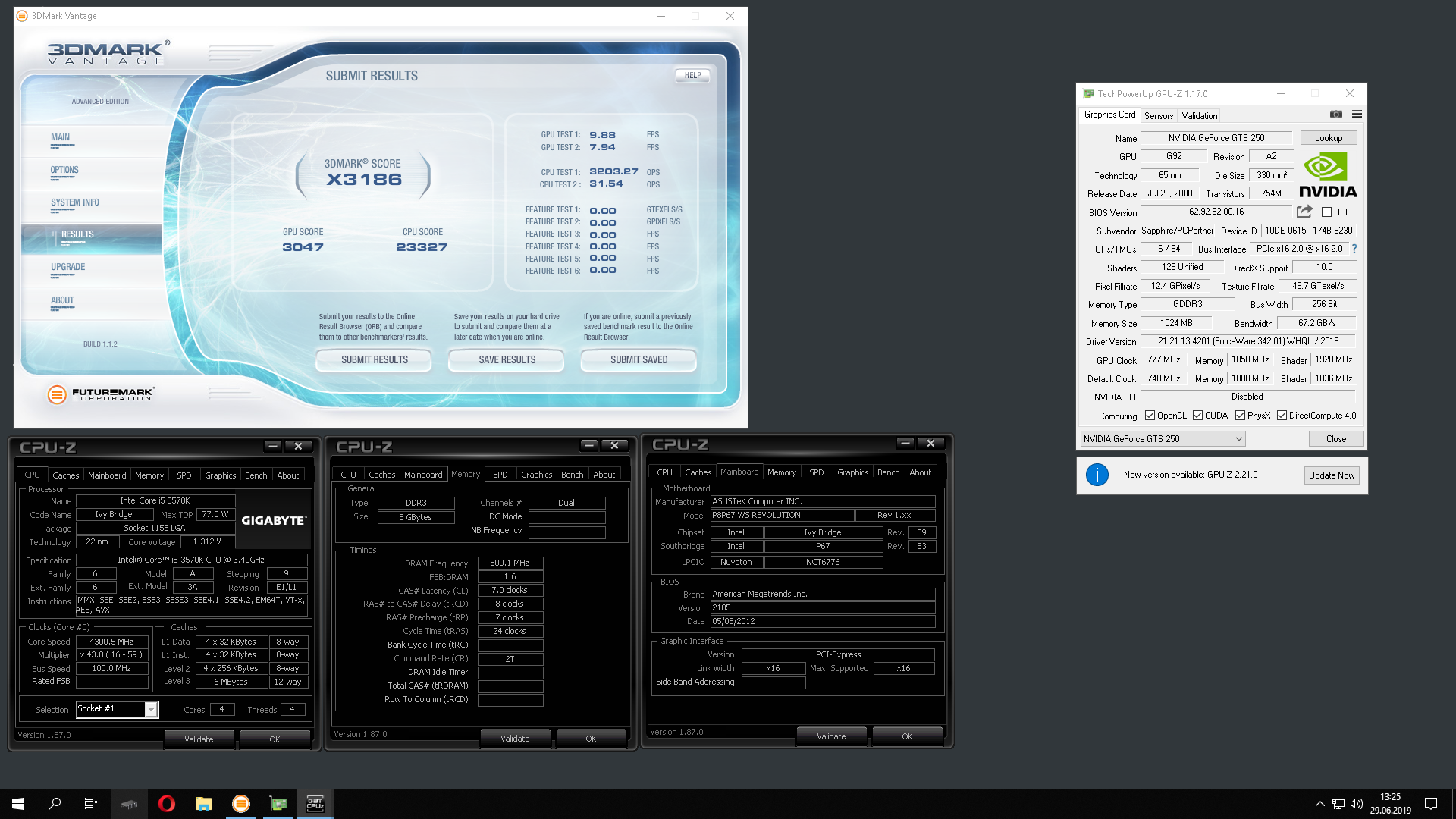Select the RESULTS item in 3DMark menu

[77, 234]
